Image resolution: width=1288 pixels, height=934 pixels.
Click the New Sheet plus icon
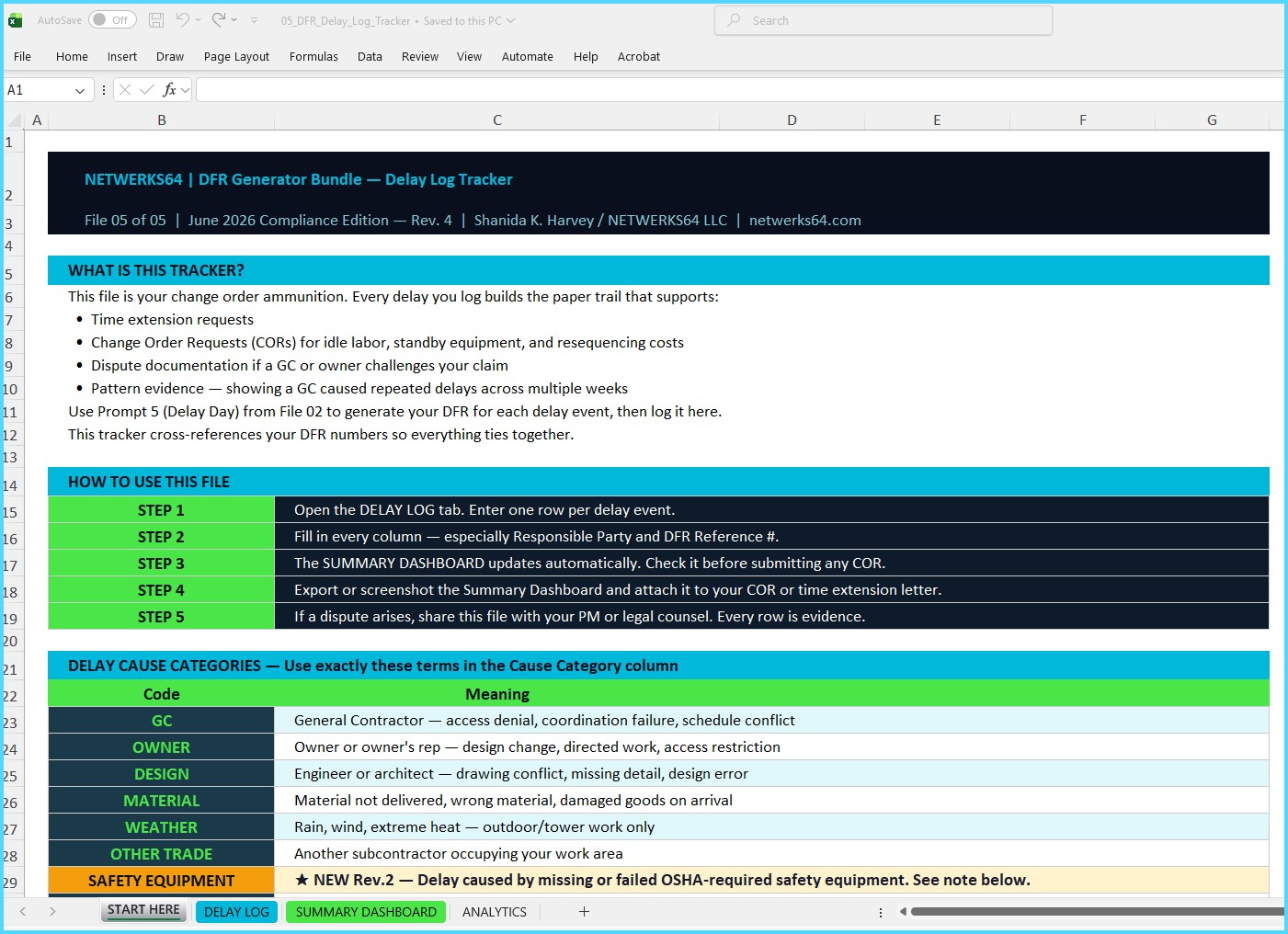584,912
